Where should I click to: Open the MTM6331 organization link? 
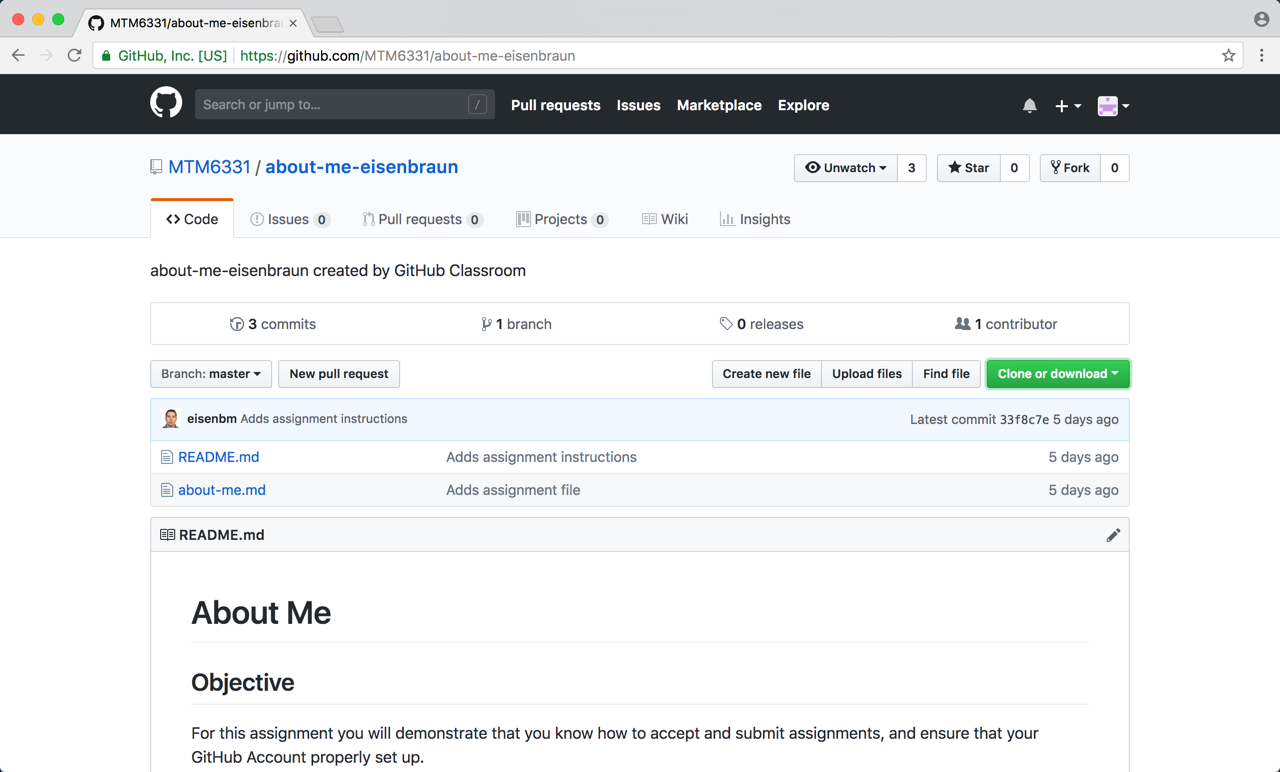pos(209,167)
